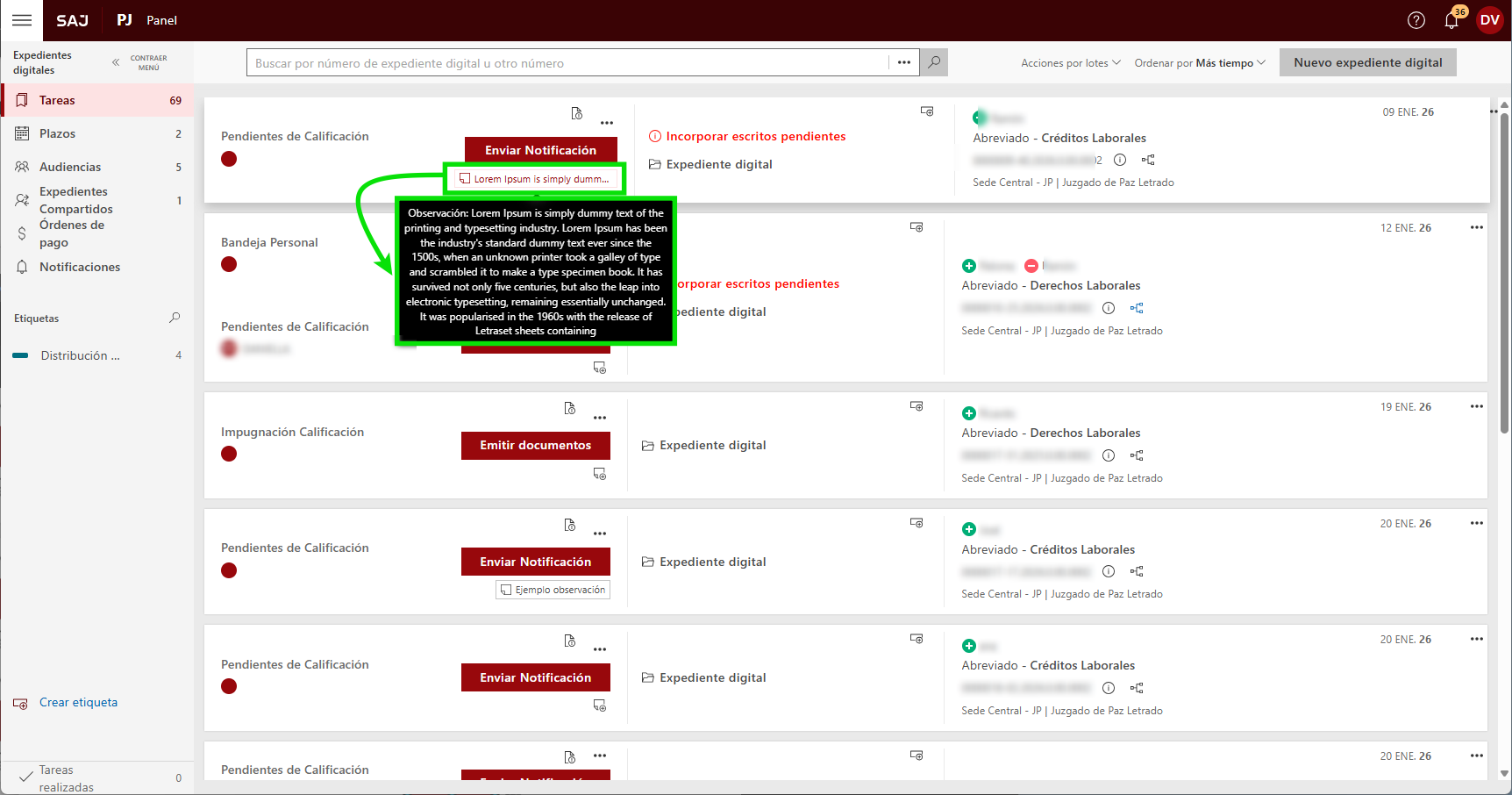The width and height of the screenshot is (1512, 795).
Task: Open the more-options menu beside 19 ENE. 26
Action: click(x=1476, y=406)
